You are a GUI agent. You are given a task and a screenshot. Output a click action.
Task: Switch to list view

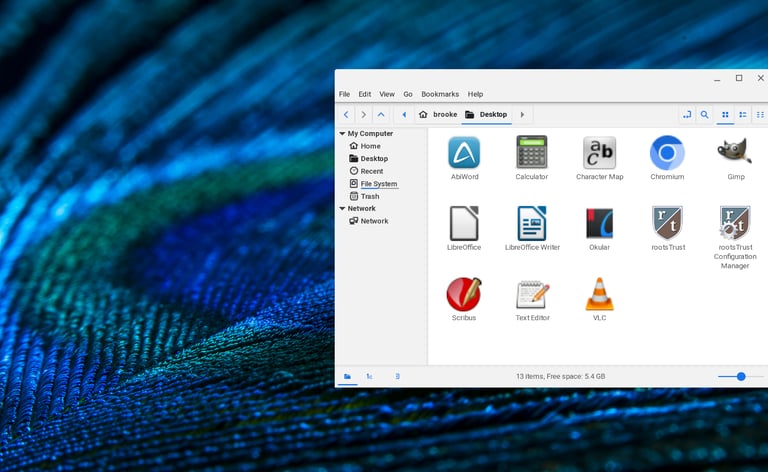pos(743,115)
